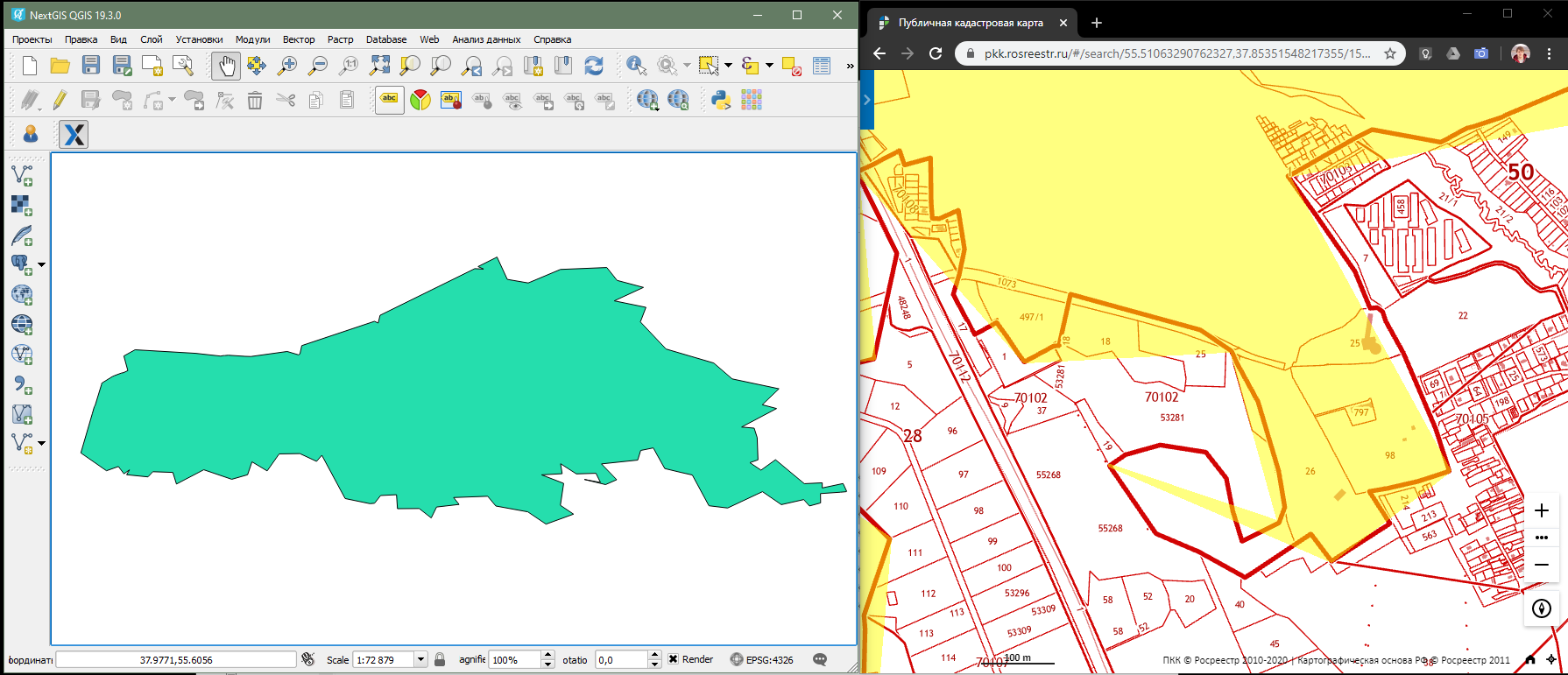This screenshot has height=675, width=1568.
Task: Toggle the layer labeling abc button
Action: tap(390, 100)
